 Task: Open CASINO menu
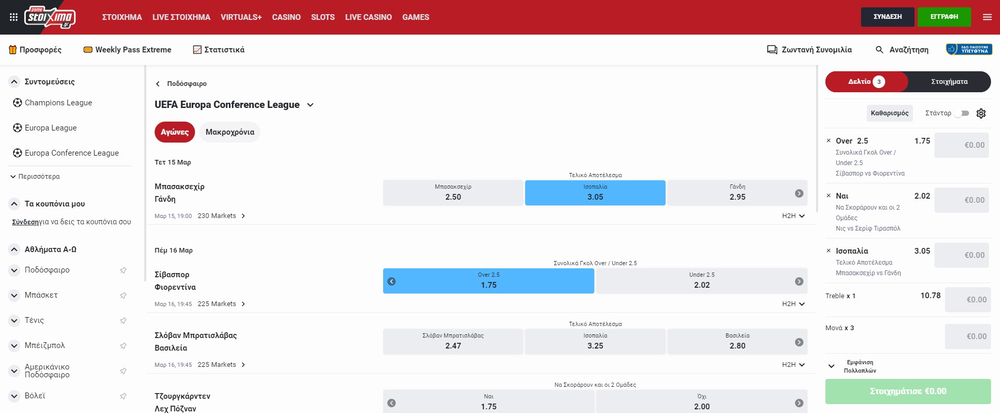pyautogui.click(x=286, y=17)
